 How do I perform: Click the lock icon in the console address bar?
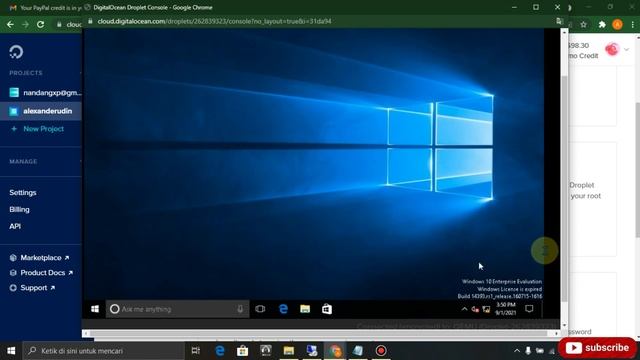pos(90,21)
